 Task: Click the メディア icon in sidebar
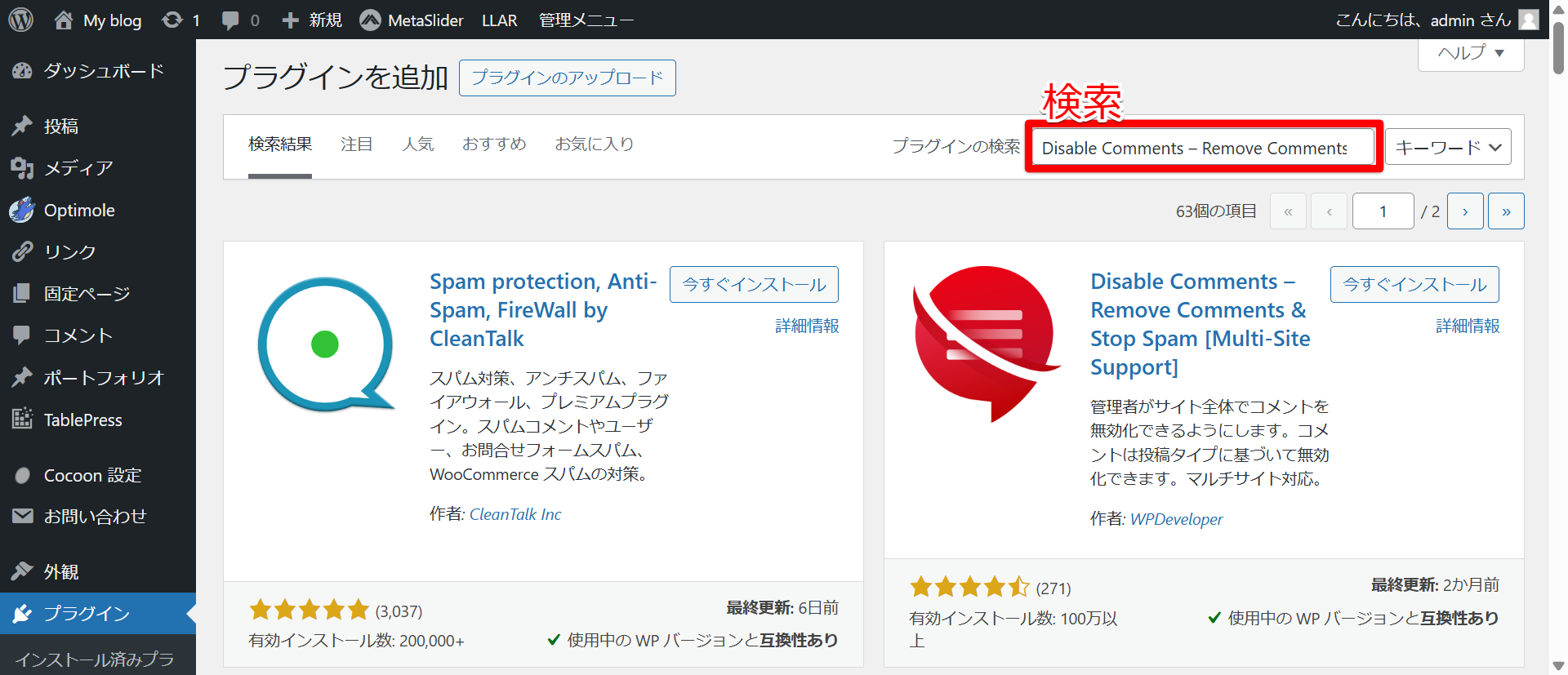(22, 168)
